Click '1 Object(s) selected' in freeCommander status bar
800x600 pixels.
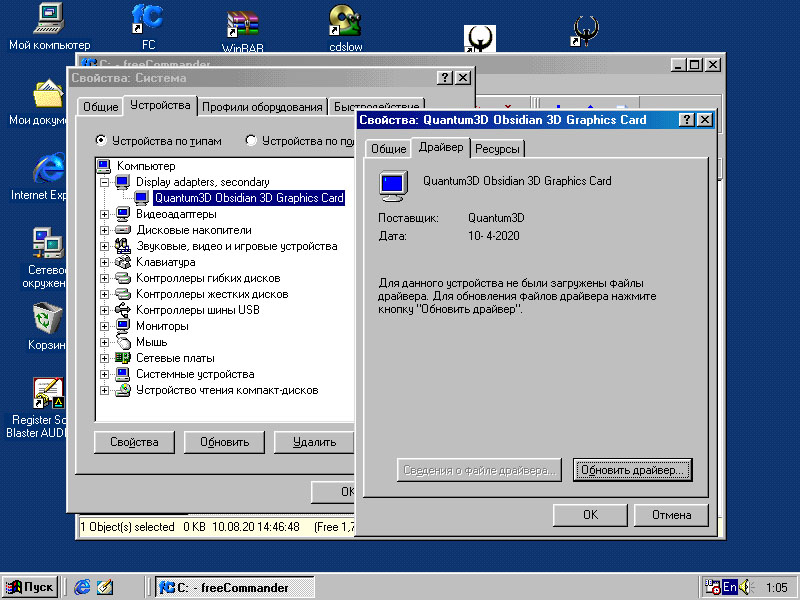pos(127,527)
